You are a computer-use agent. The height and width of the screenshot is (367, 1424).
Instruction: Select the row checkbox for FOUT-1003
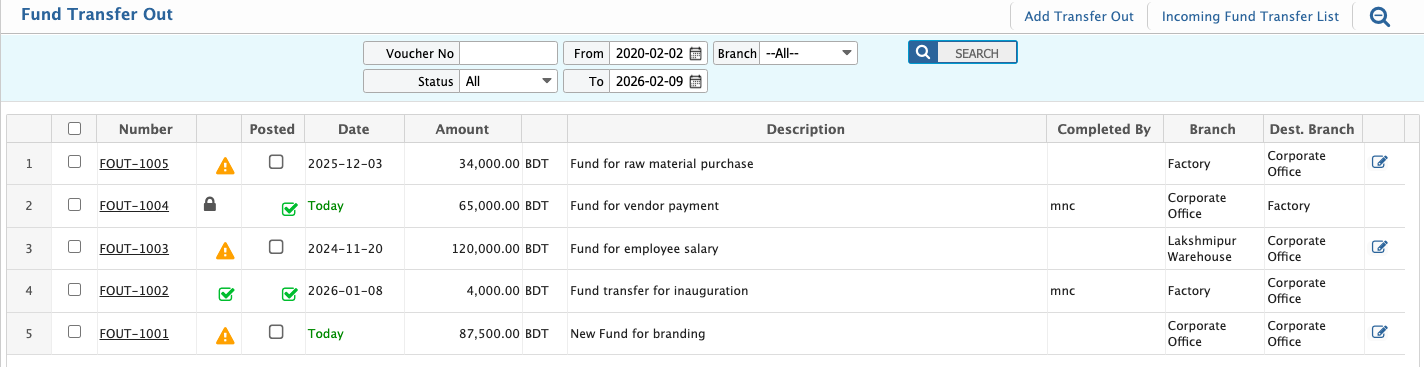(74, 247)
